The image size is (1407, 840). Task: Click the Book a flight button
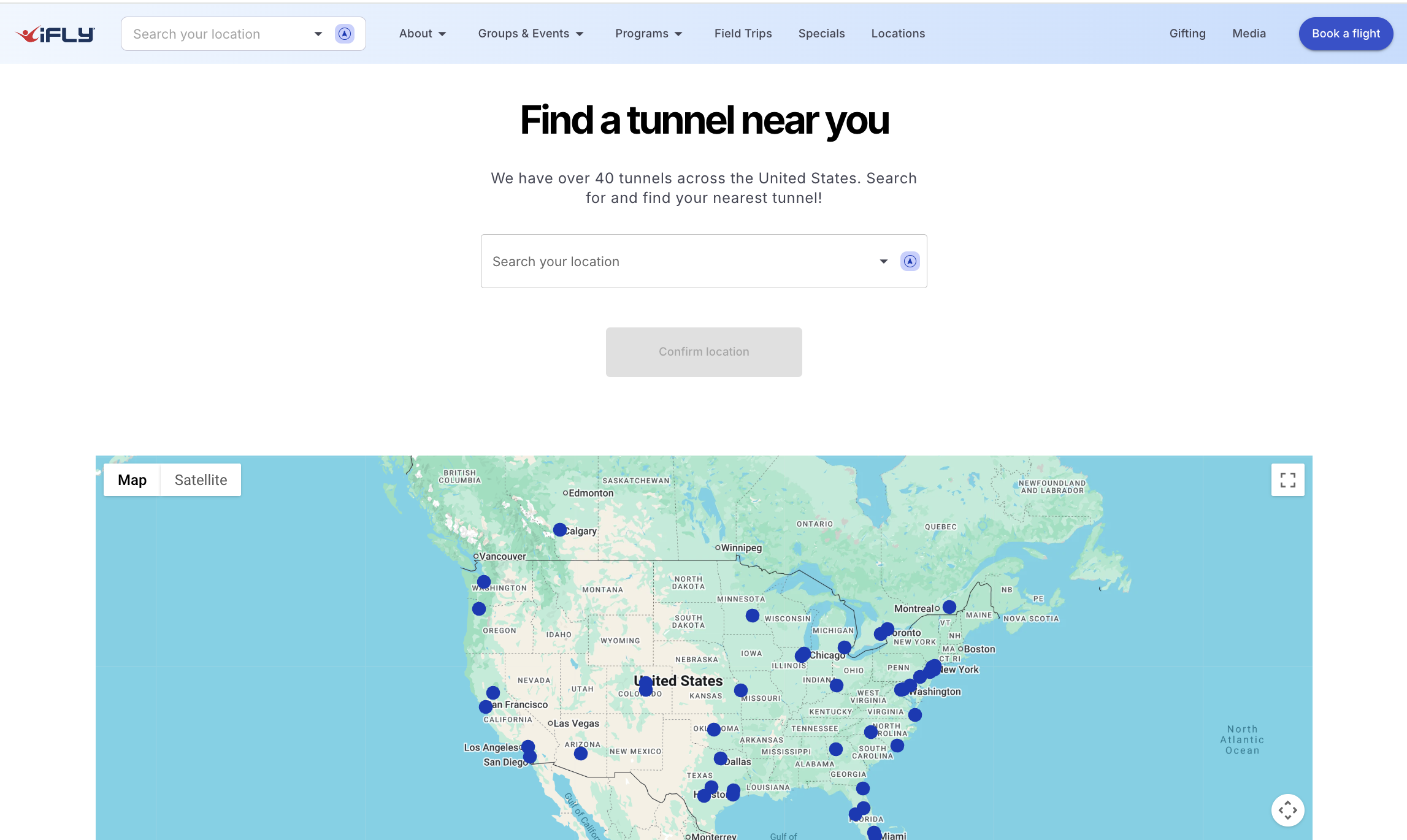(1346, 34)
